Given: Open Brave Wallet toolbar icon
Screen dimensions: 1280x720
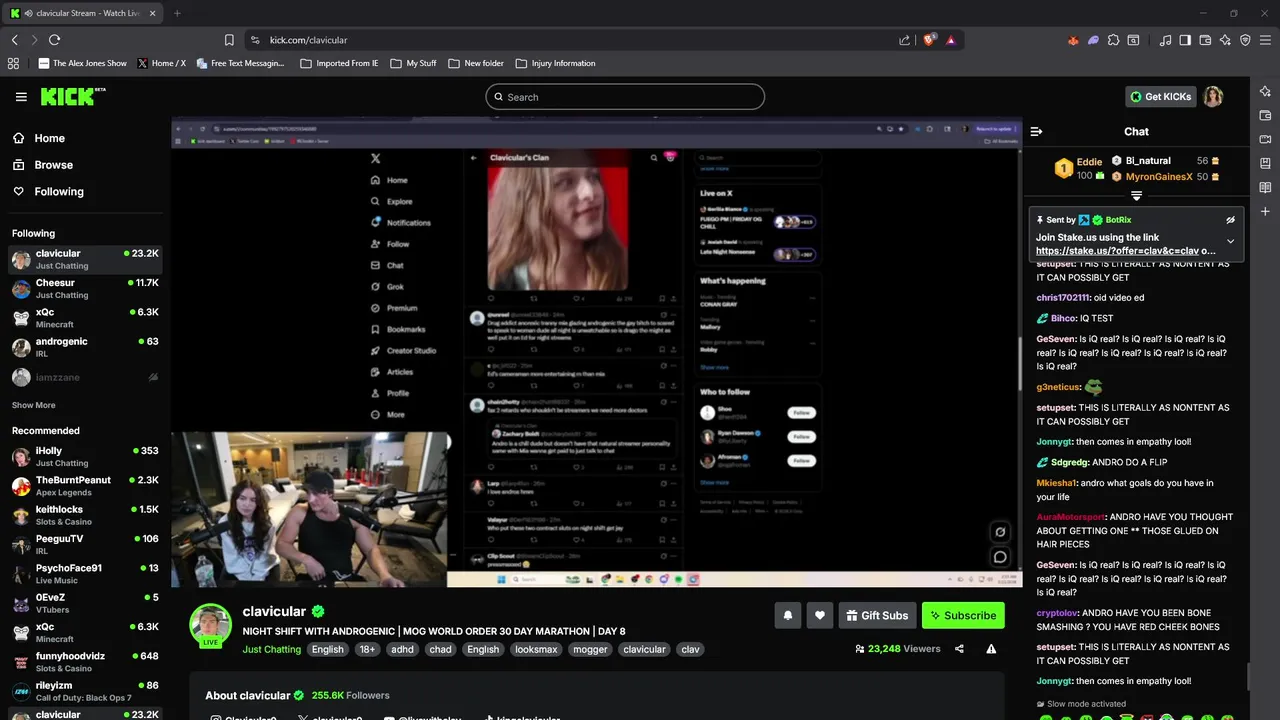Looking at the screenshot, I should (x=1205, y=40).
